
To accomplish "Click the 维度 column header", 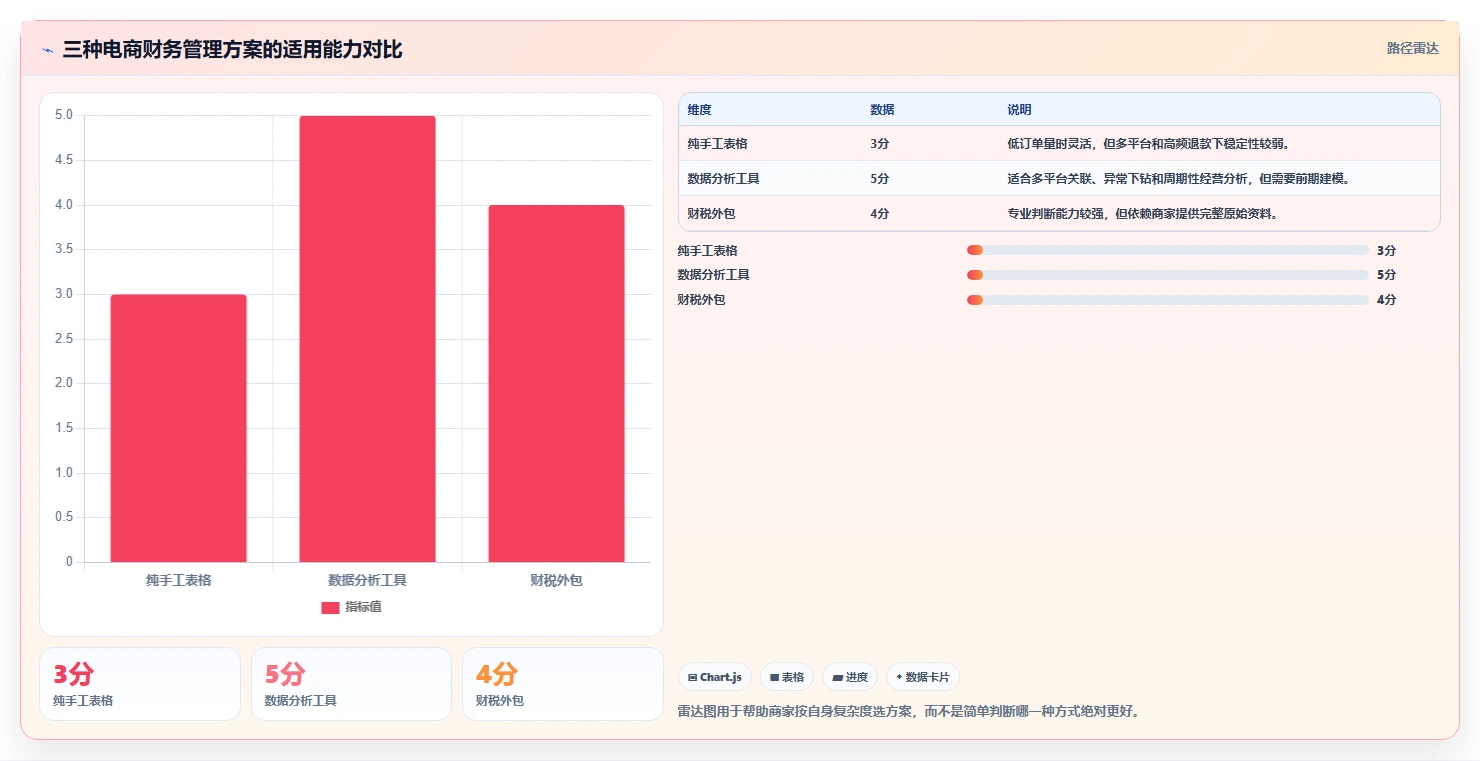I will pos(700,110).
